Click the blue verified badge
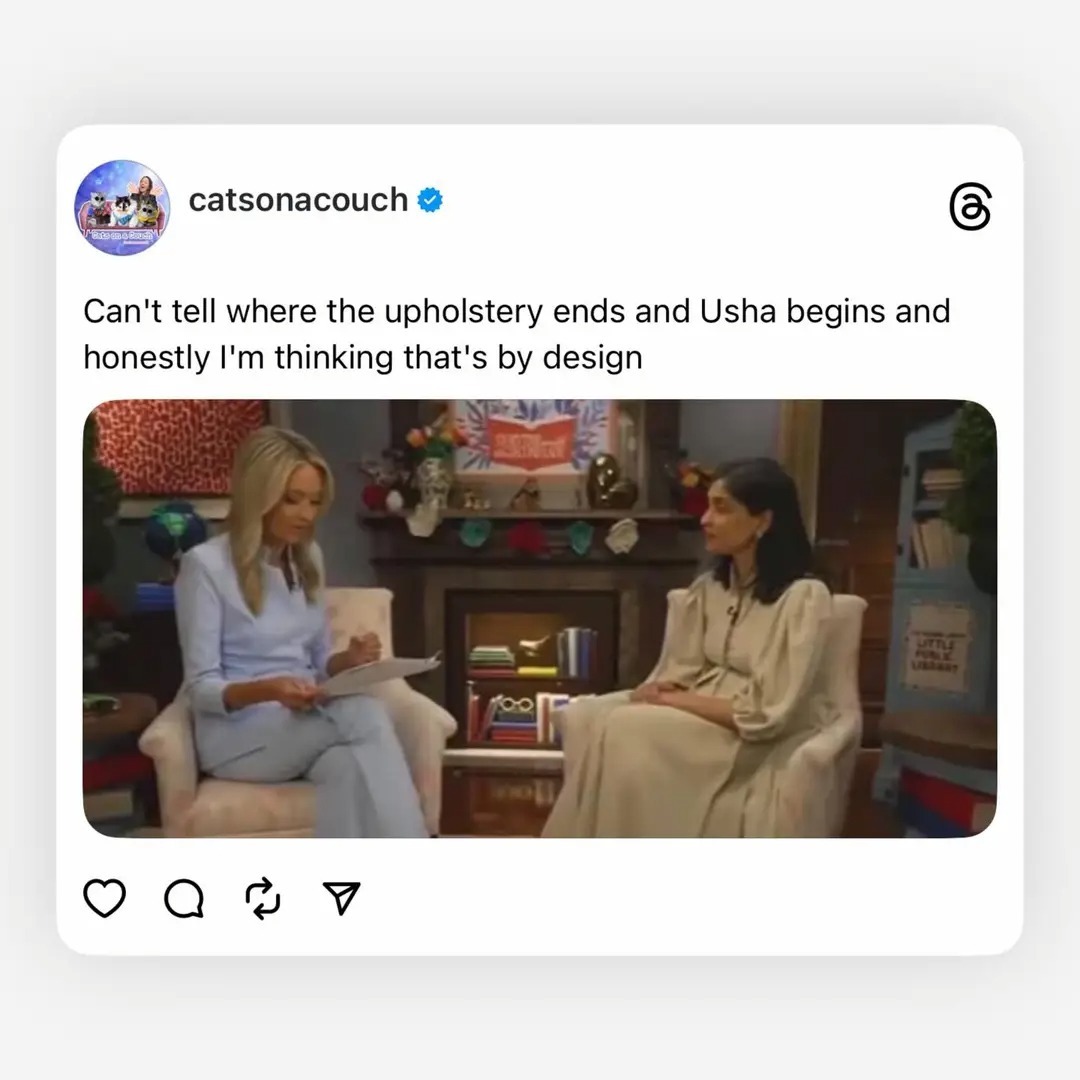 point(430,200)
